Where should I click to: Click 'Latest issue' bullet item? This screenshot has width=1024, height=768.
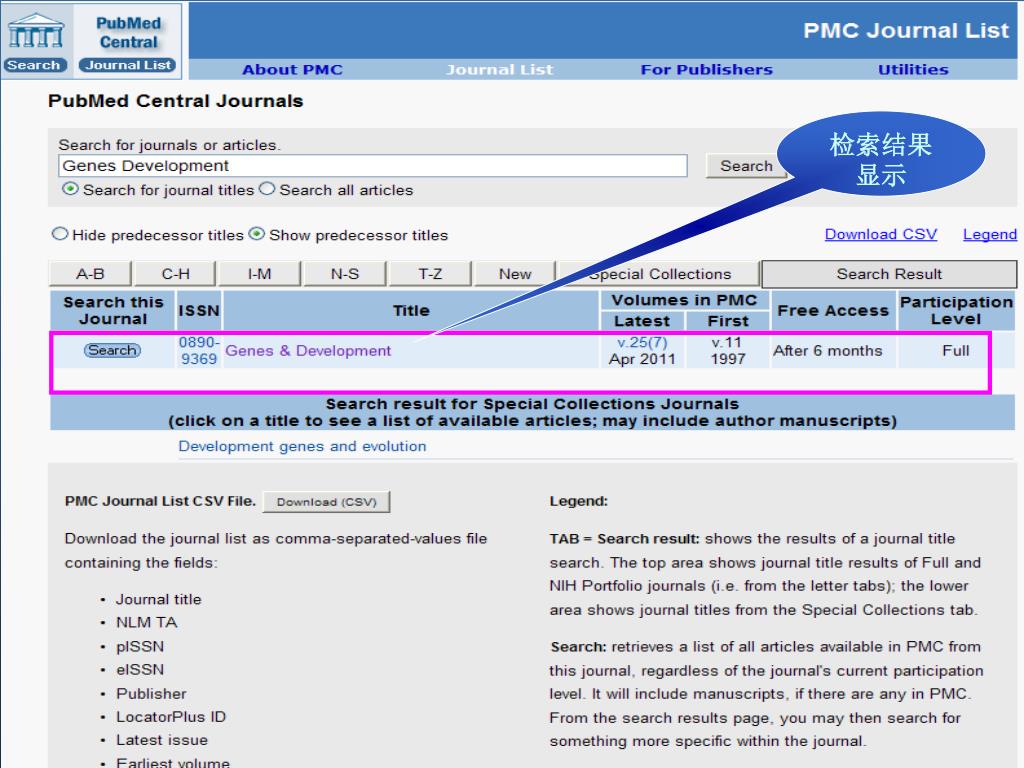162,740
